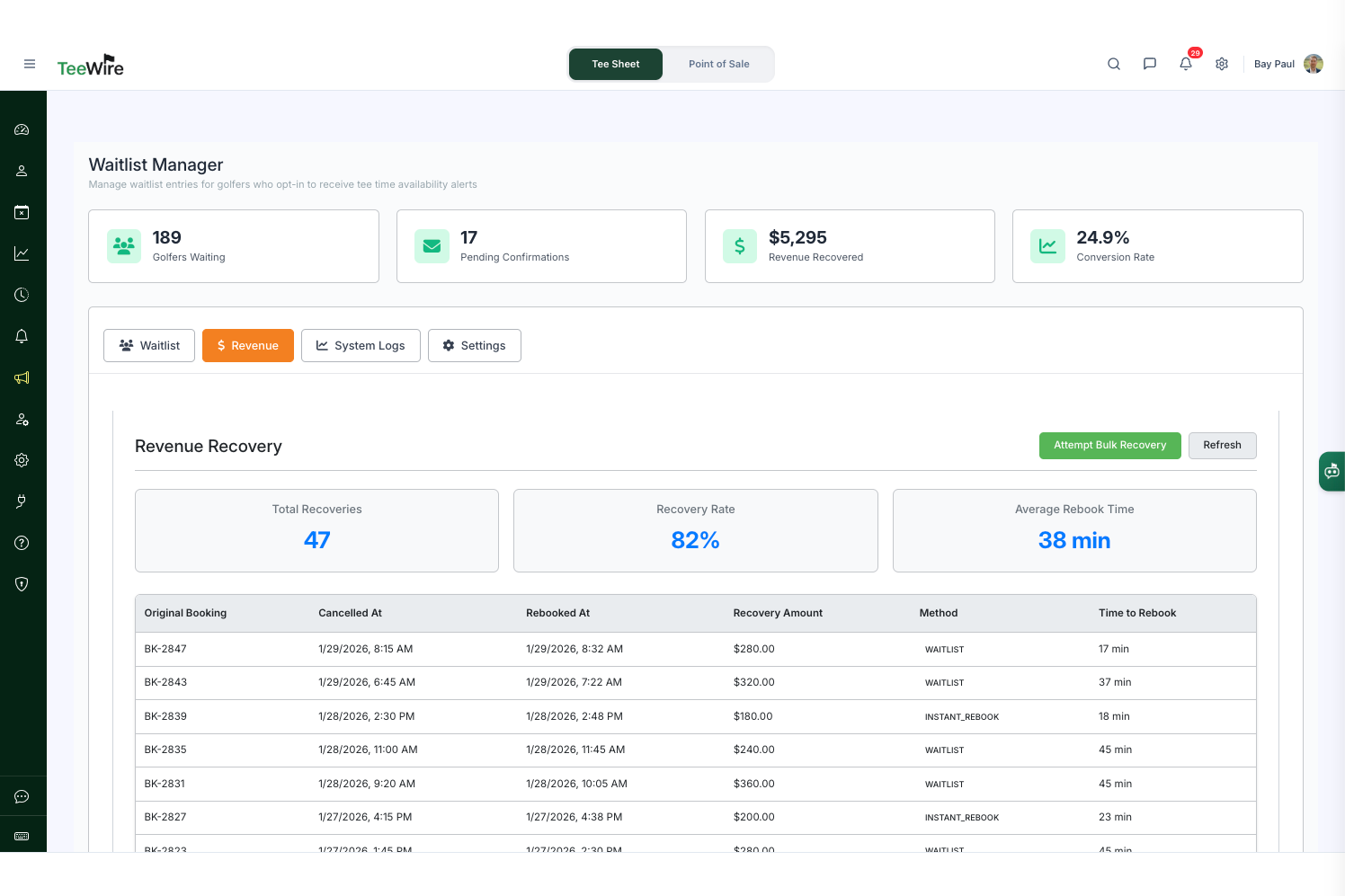Open the help question mark icon
Image resolution: width=1345 pixels, height=896 pixels.
[22, 543]
